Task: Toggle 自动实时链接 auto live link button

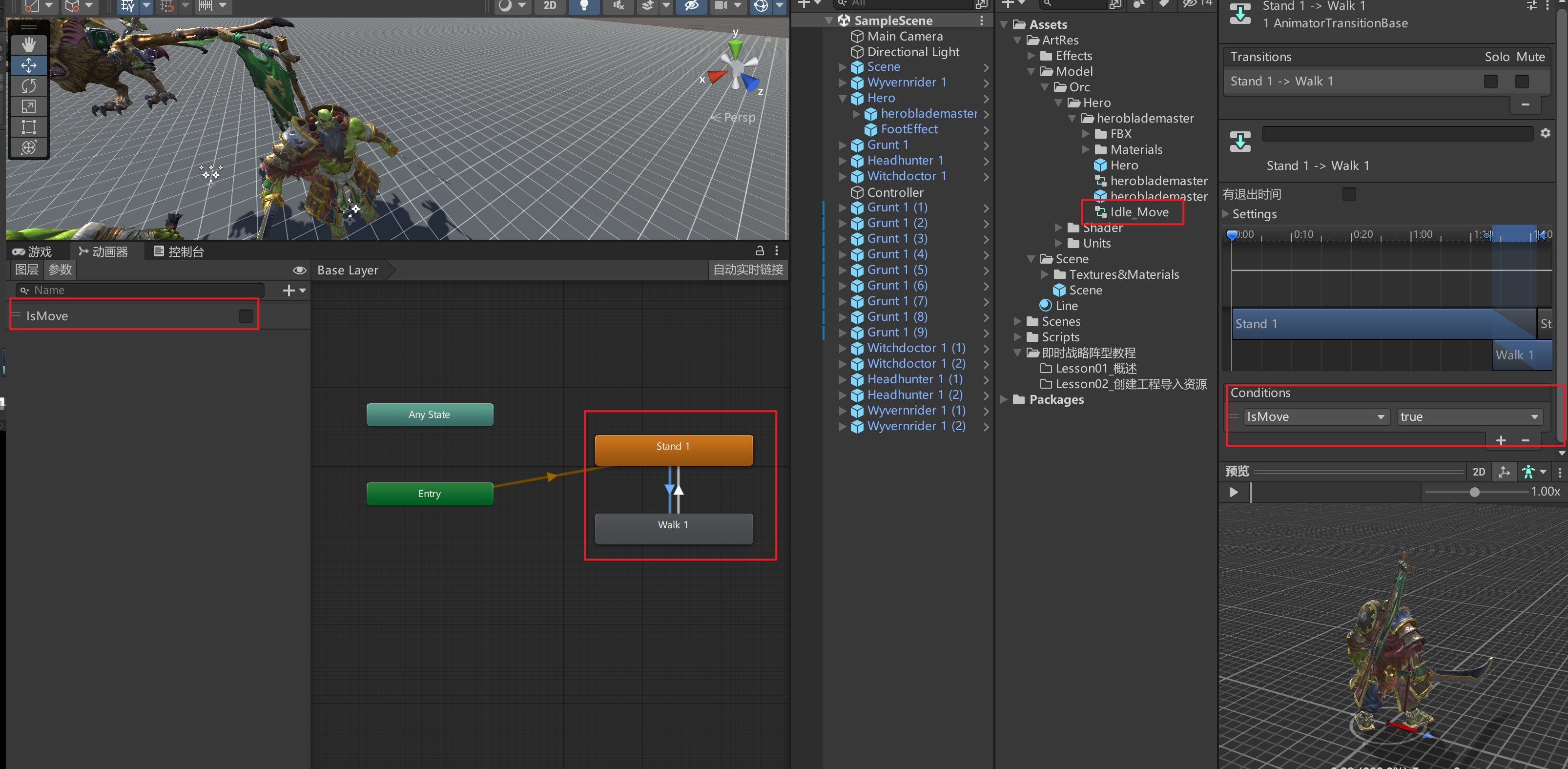Action: click(748, 270)
